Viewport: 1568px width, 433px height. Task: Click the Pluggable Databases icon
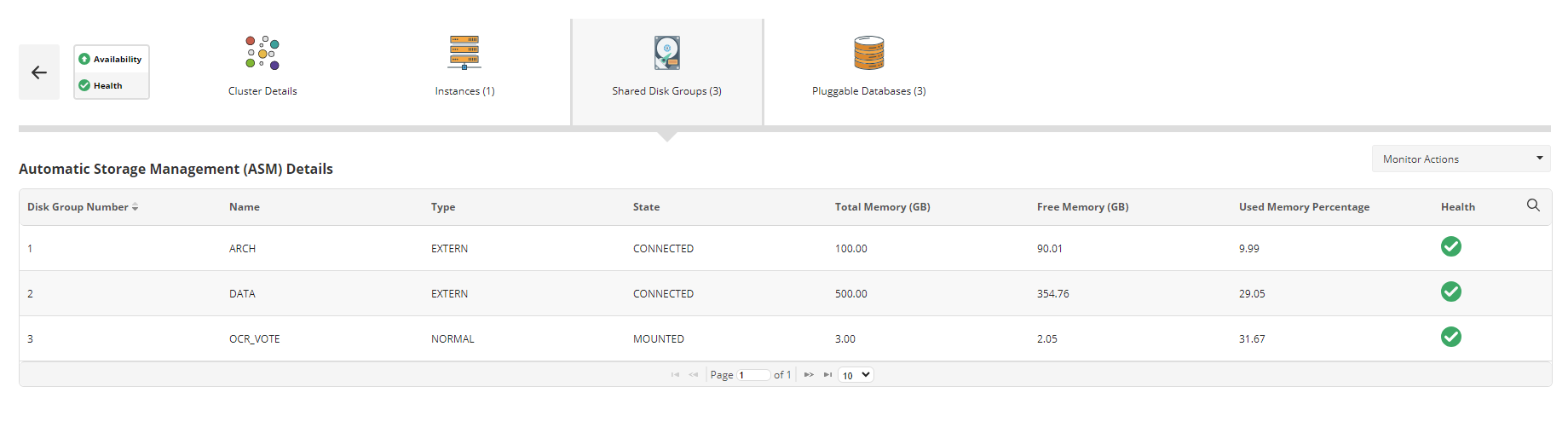[868, 53]
